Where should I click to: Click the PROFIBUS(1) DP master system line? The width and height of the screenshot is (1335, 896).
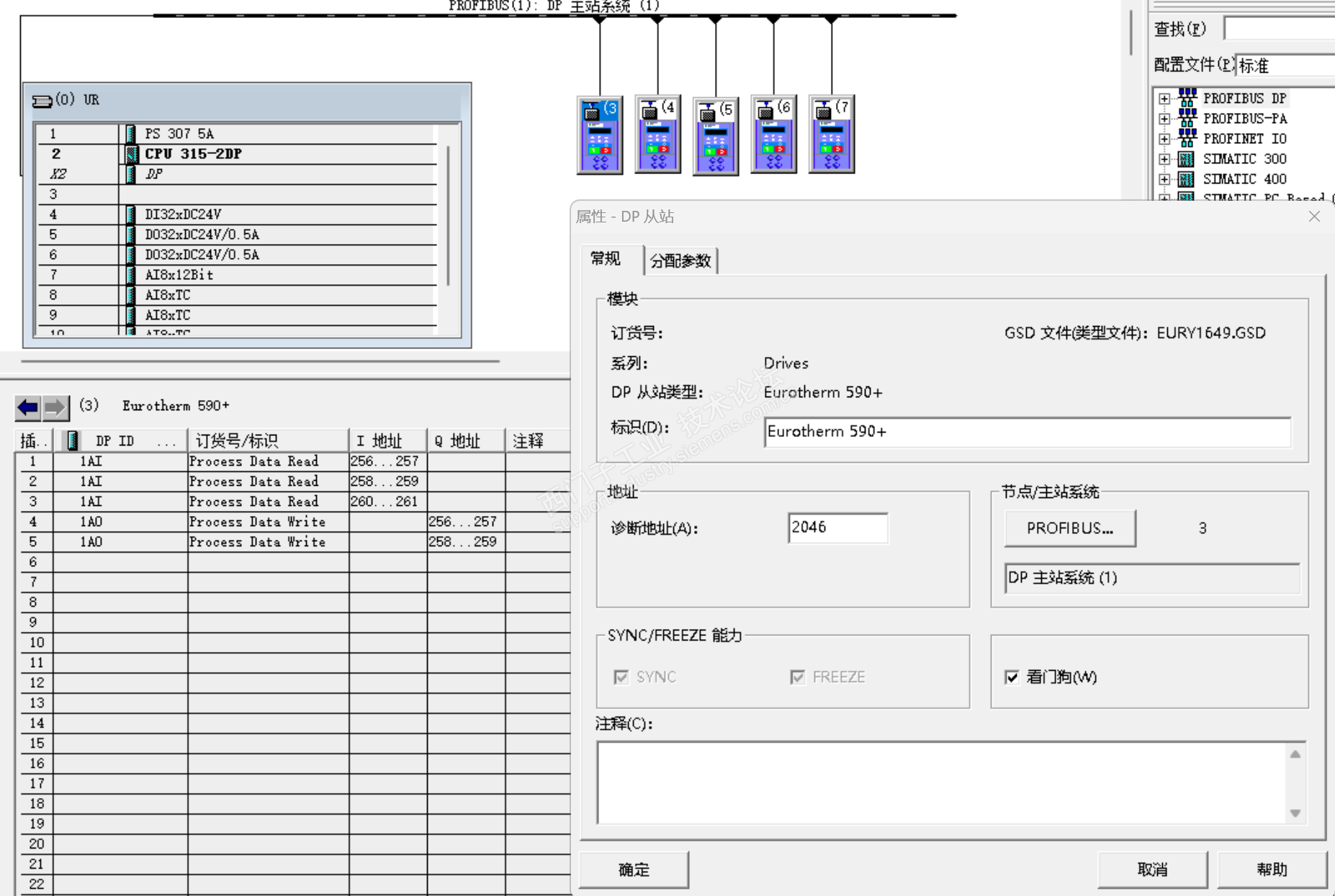[x=554, y=15]
